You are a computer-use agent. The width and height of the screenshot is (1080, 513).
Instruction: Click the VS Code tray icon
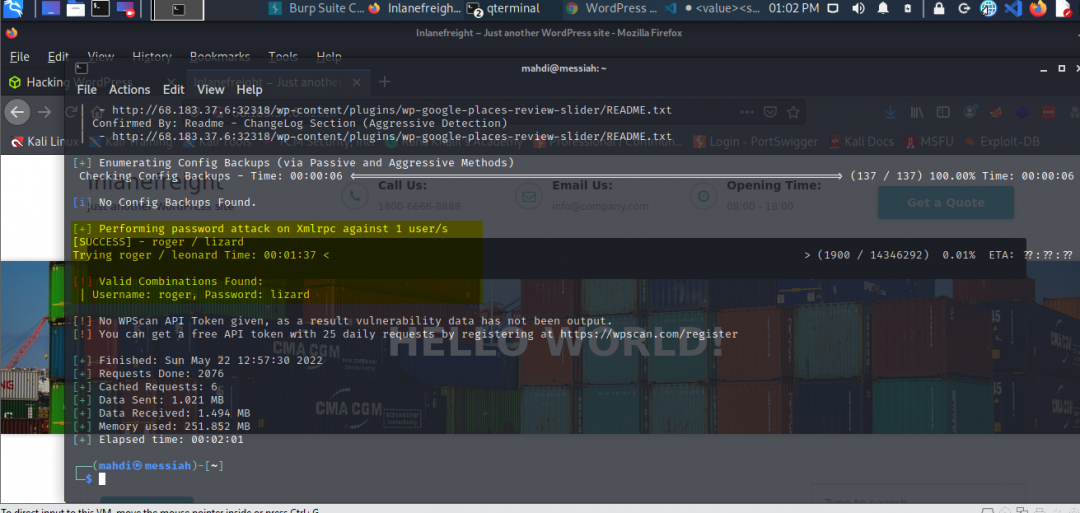[x=1012, y=9]
